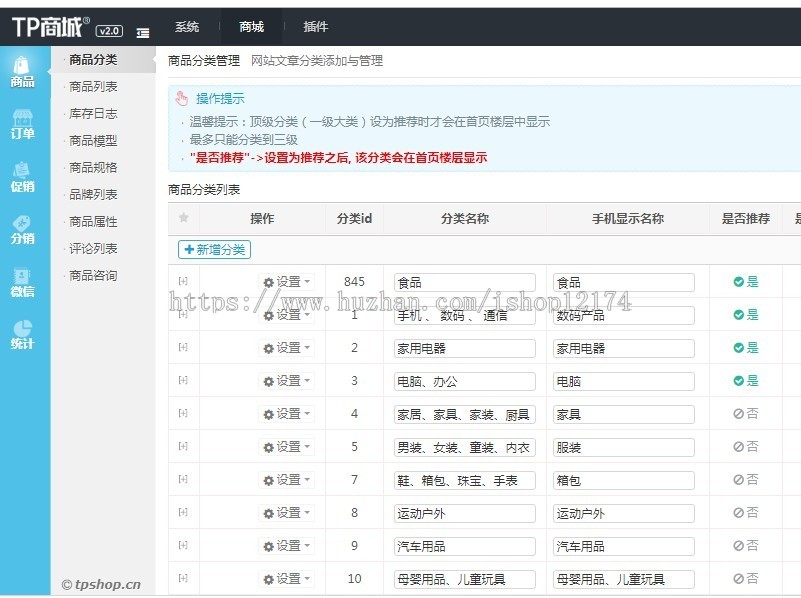This screenshot has width=801, height=598.
Task: Enable 是否推荐 for 男装、女装 row
Action: [x=746, y=446]
